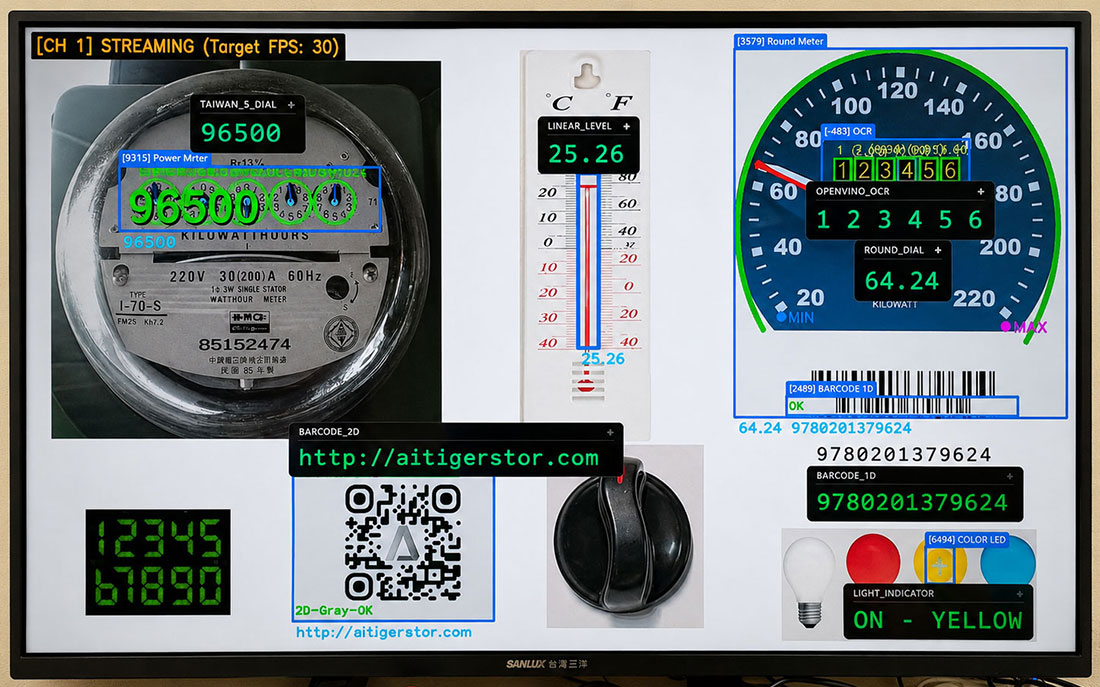This screenshot has width=1100, height=687.
Task: Click the OCR digit box showing 3
Action: point(885,170)
